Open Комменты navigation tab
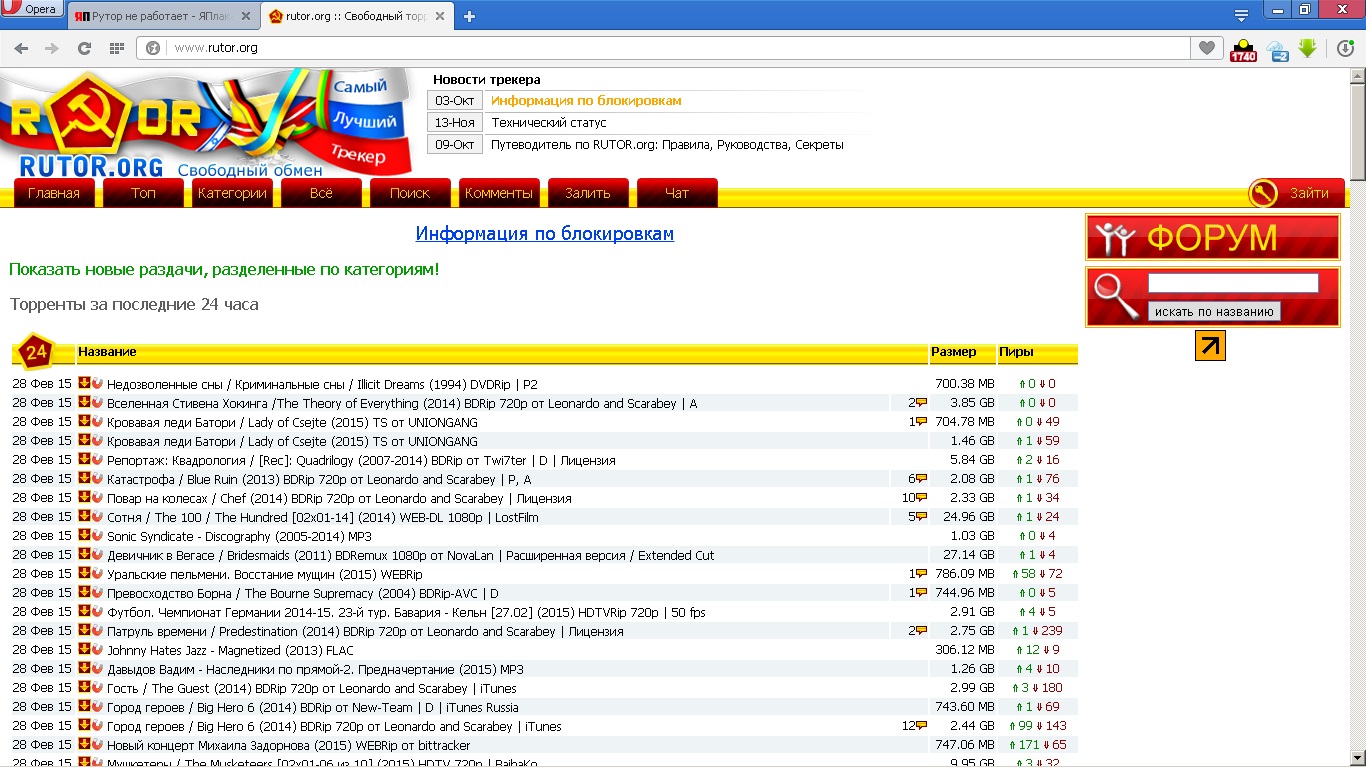 [499, 193]
